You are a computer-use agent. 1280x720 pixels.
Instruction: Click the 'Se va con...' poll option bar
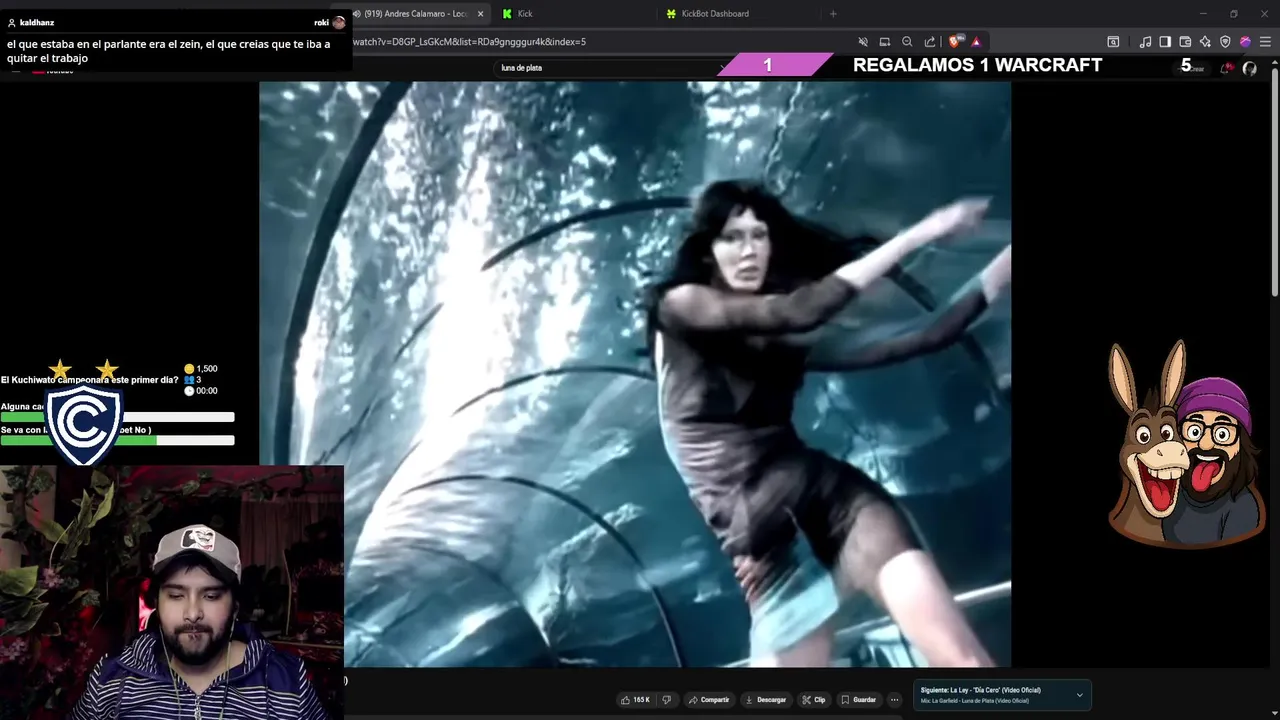coord(117,440)
